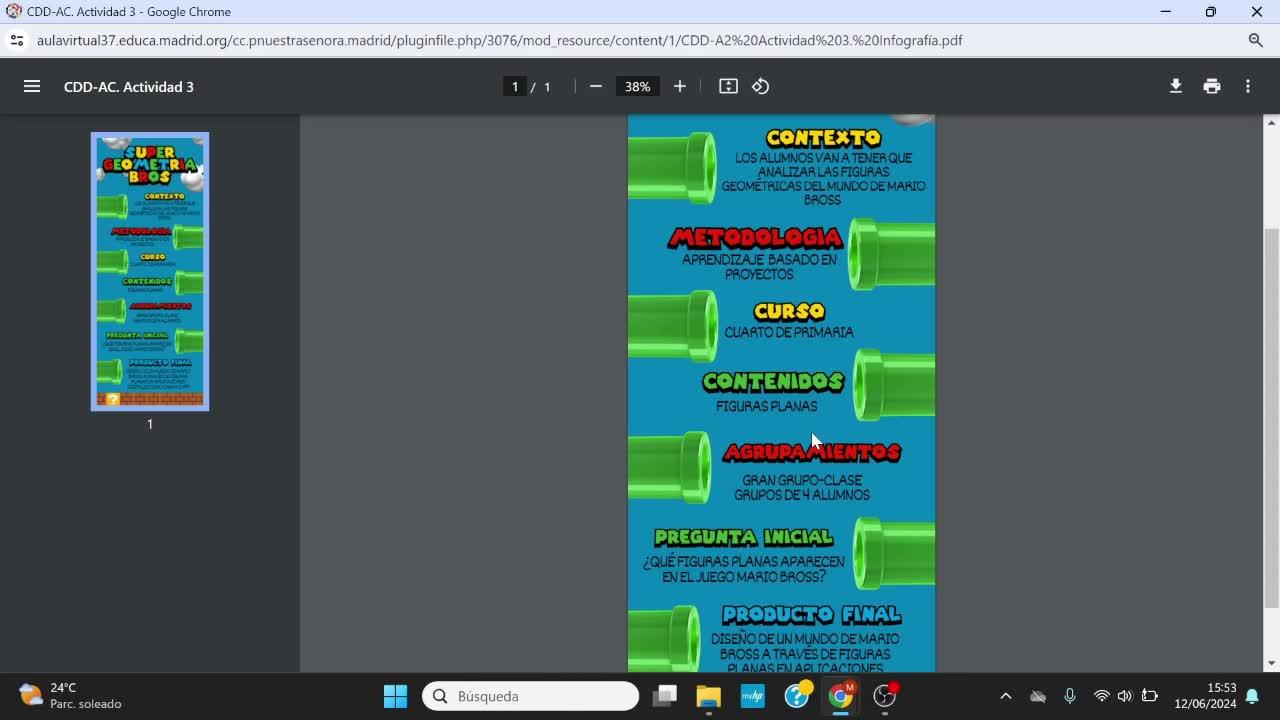Screen dimensions: 1280x720
Task: Click the AGRUPAMIENTOS heading in the infographic
Action: tap(812, 453)
